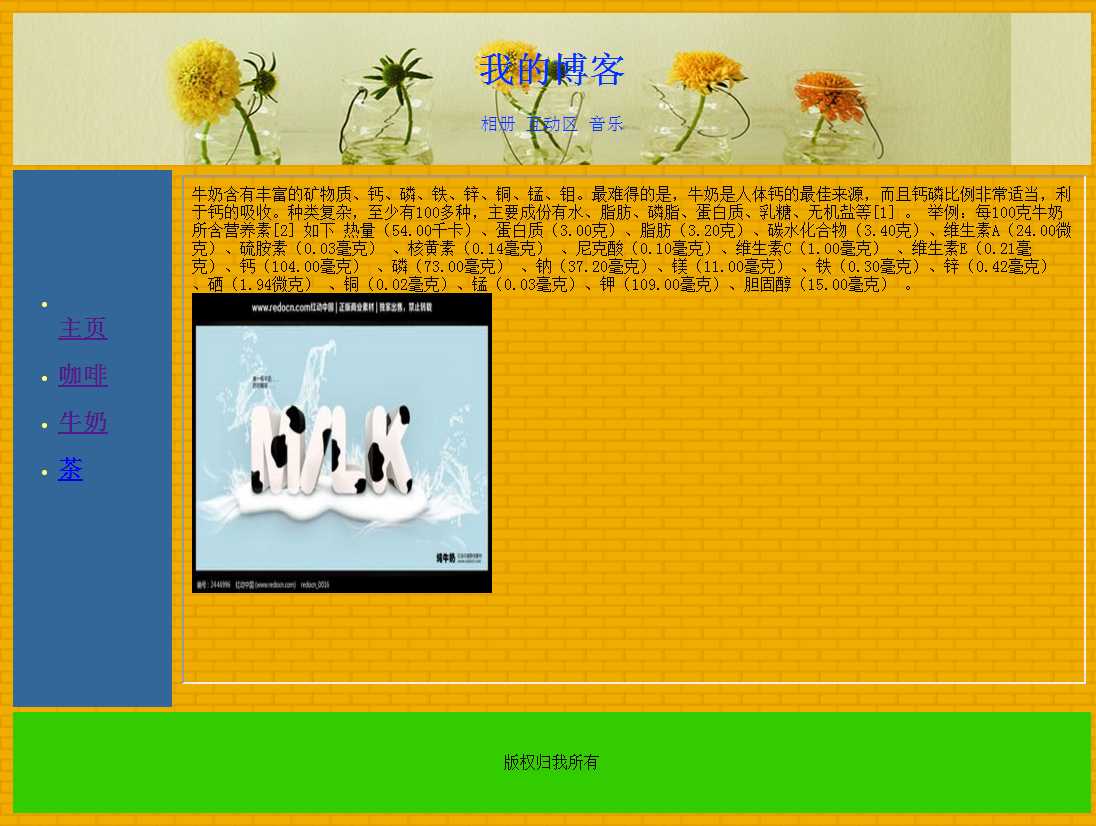Screen dimensions: 1096x826
Task: Open the 音乐 page link
Action: click(606, 124)
